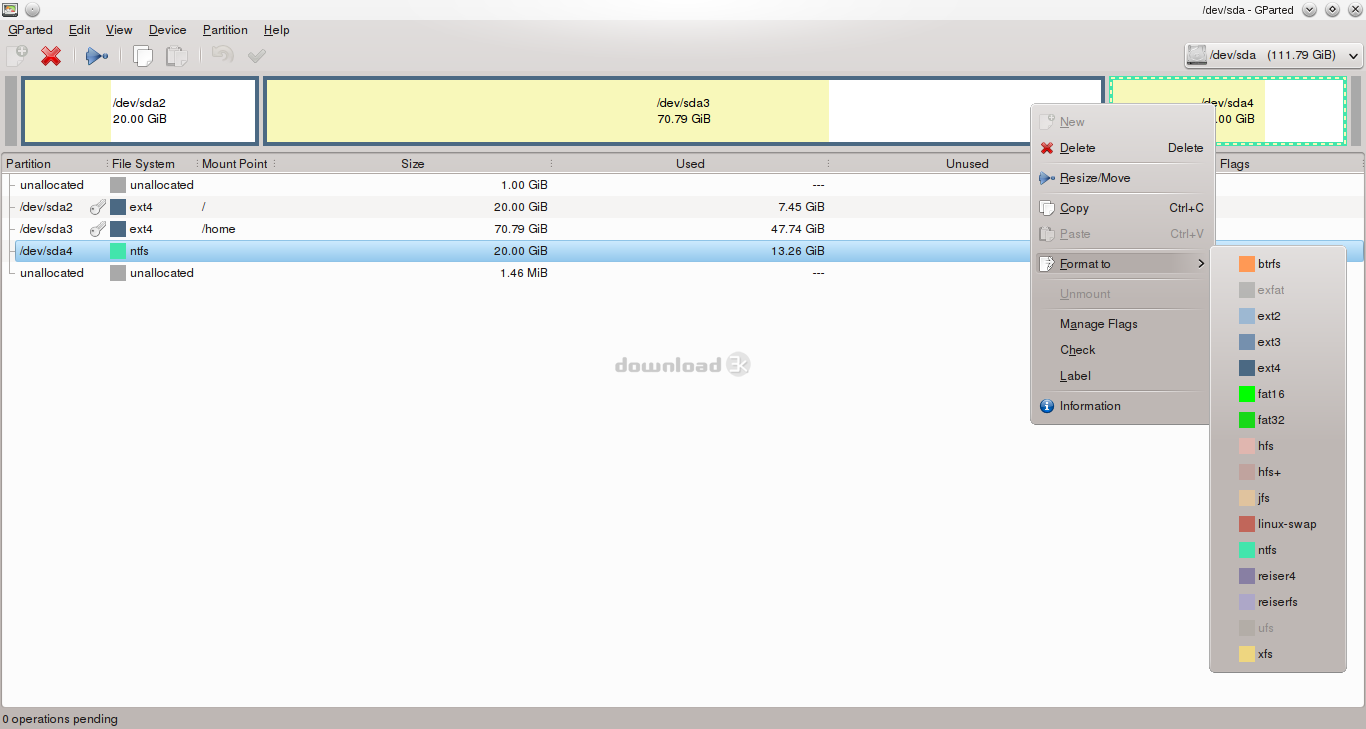
Task: Click the Information icon in context menu
Action: tap(1047, 406)
